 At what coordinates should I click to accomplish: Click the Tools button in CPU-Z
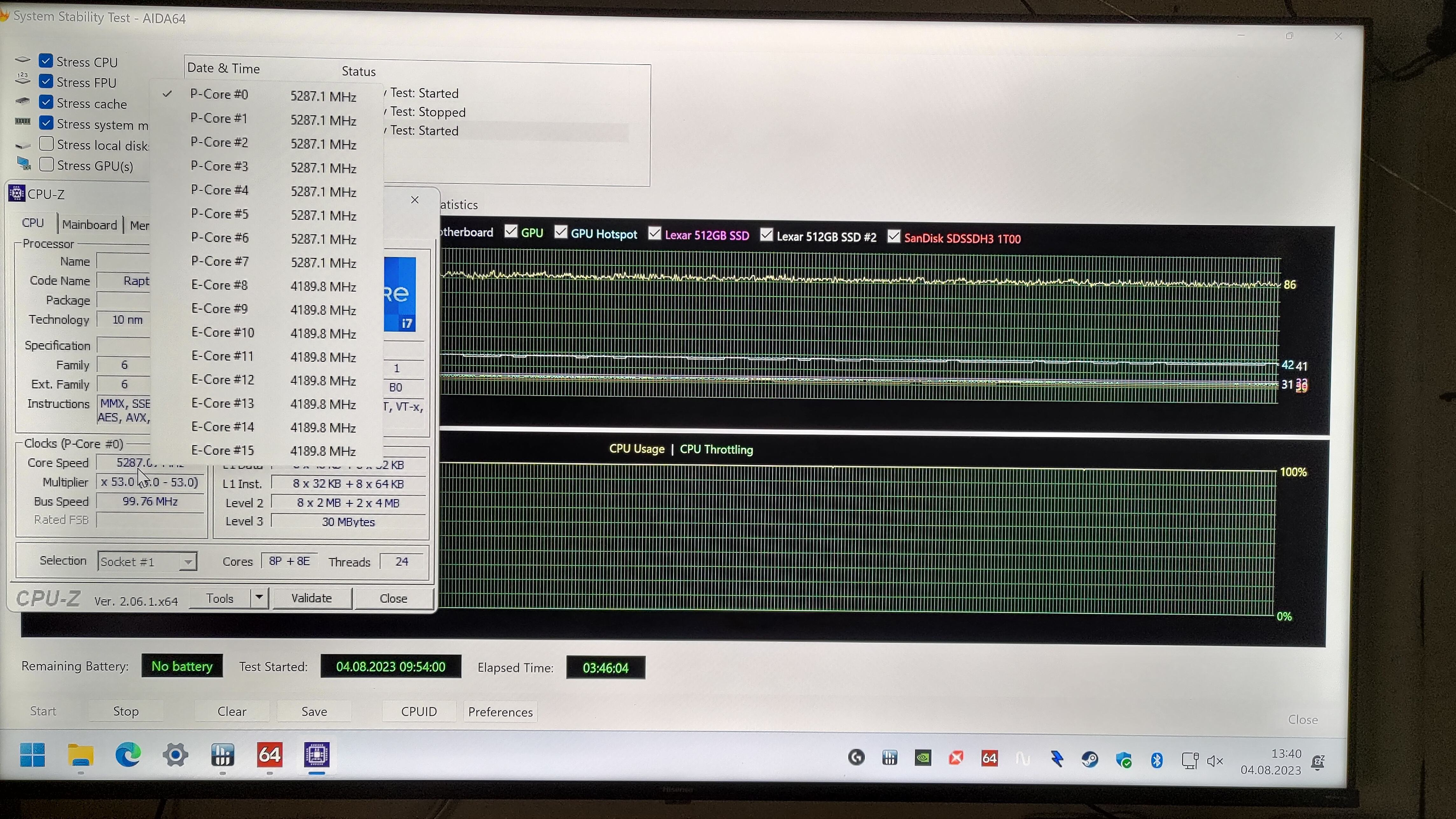pos(220,598)
